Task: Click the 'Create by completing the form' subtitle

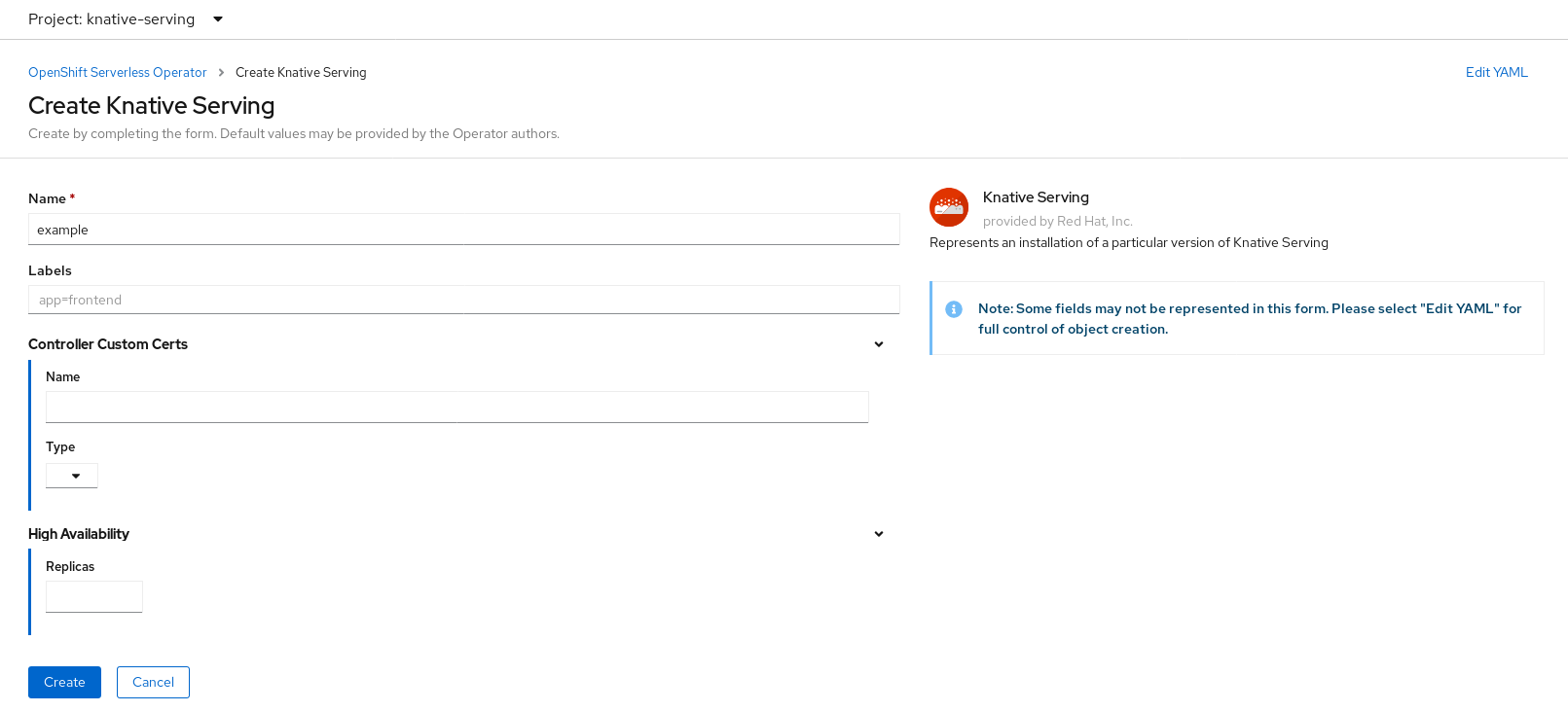Action: [294, 133]
